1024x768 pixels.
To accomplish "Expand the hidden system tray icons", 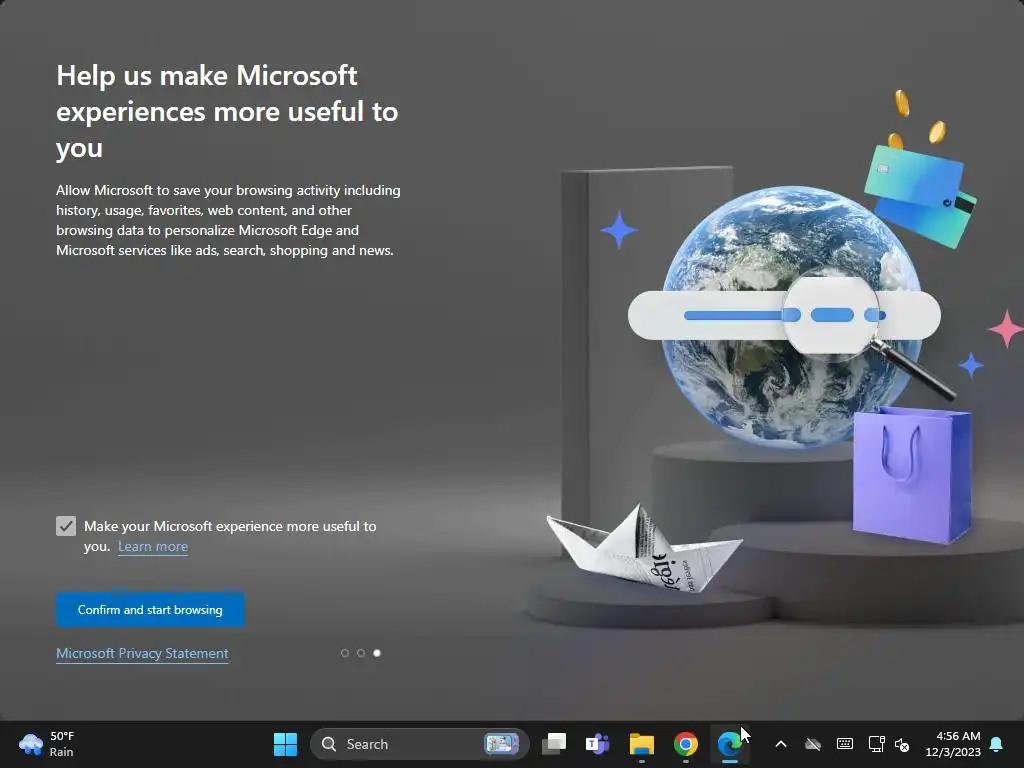I will [x=780, y=744].
